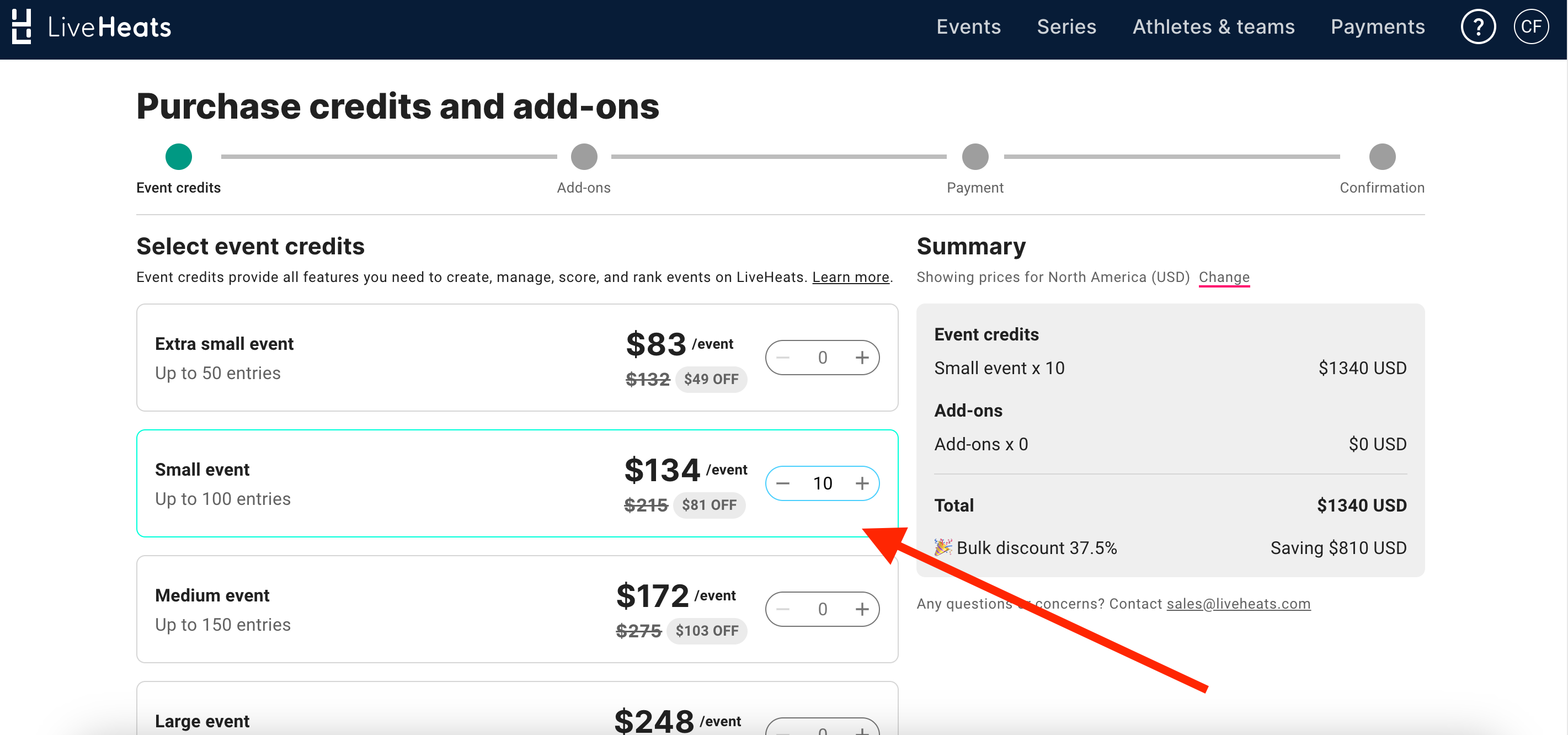Viewport: 1568px width, 735px height.
Task: Open the help question mark icon
Action: pos(1478,27)
